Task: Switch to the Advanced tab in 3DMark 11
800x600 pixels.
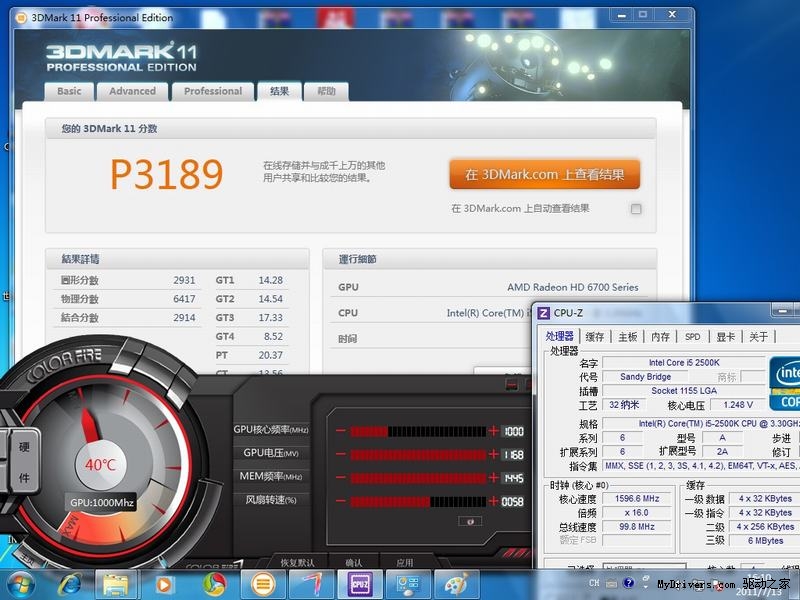Action: tap(133, 91)
